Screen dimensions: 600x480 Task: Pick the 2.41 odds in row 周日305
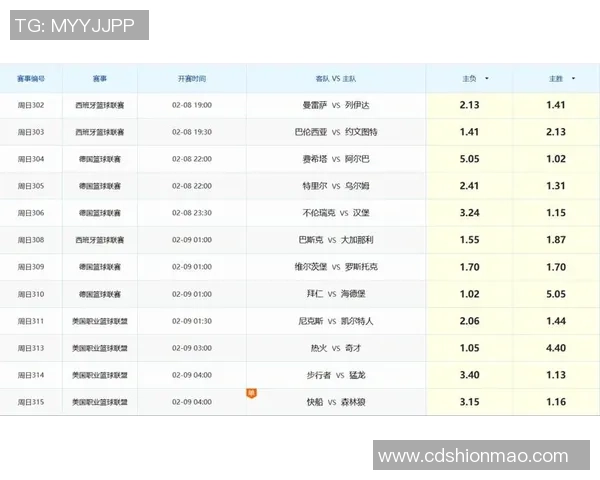coord(470,186)
